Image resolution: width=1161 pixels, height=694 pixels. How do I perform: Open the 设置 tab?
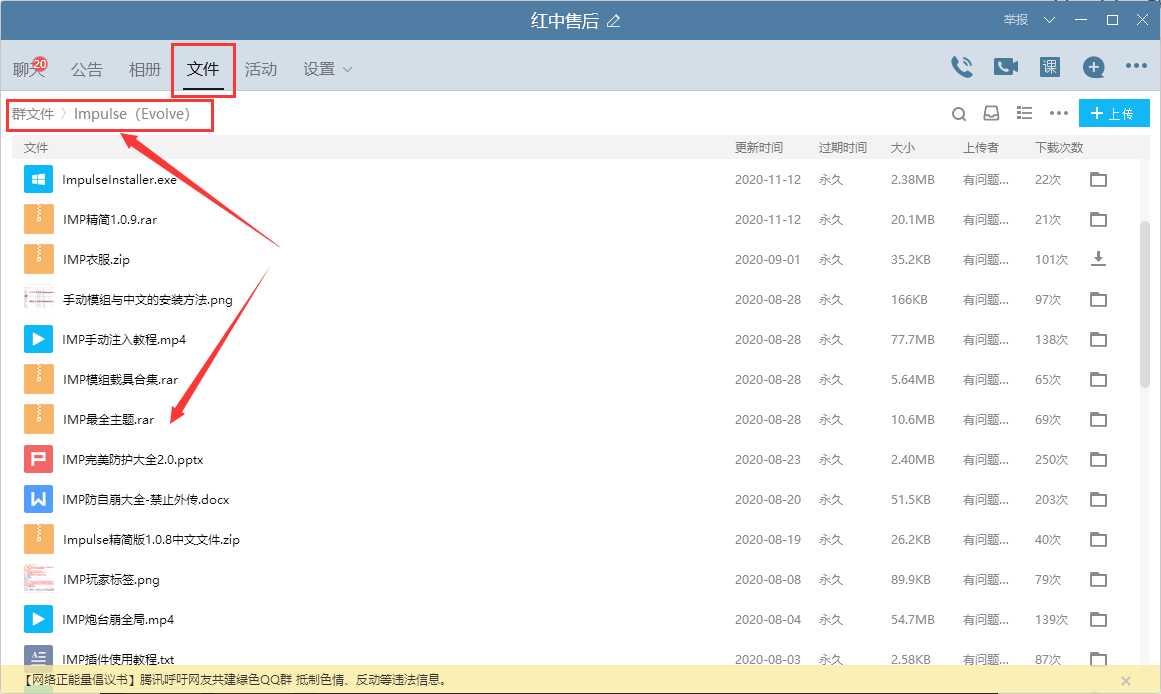coord(319,69)
